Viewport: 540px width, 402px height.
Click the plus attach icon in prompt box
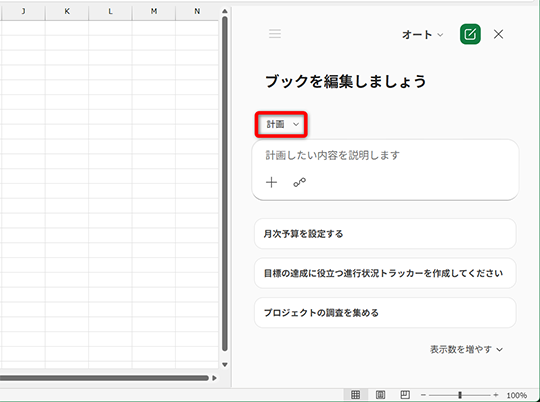271,182
